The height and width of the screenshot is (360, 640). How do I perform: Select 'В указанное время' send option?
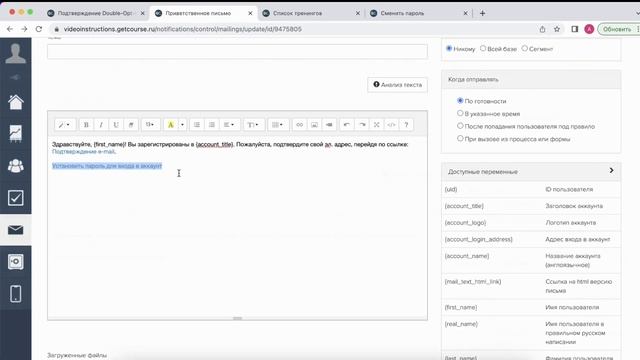click(x=460, y=113)
